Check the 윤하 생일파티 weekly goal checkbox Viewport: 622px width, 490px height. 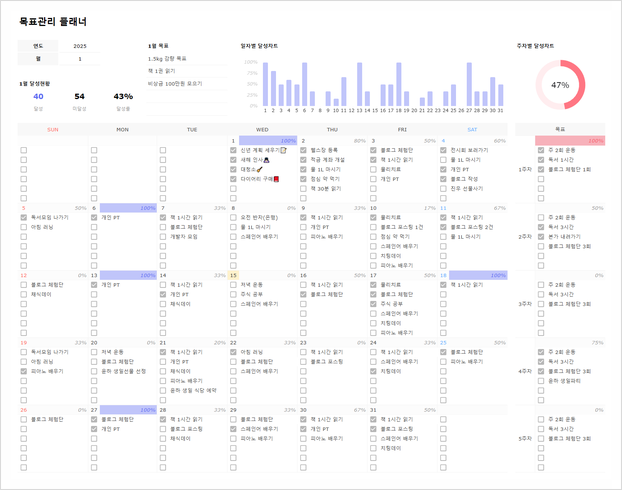(541, 381)
